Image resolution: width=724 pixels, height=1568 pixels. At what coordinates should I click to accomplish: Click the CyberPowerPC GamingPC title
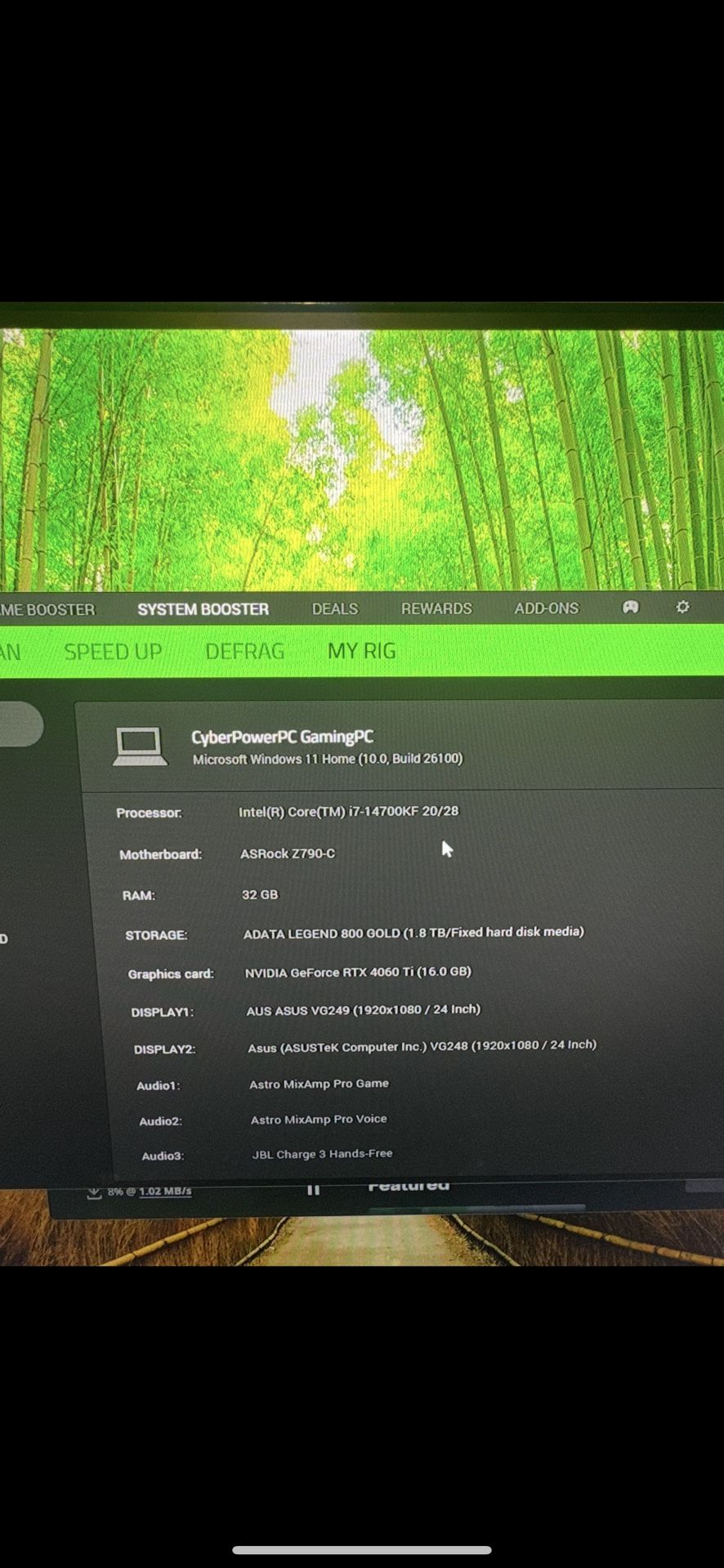(282, 737)
